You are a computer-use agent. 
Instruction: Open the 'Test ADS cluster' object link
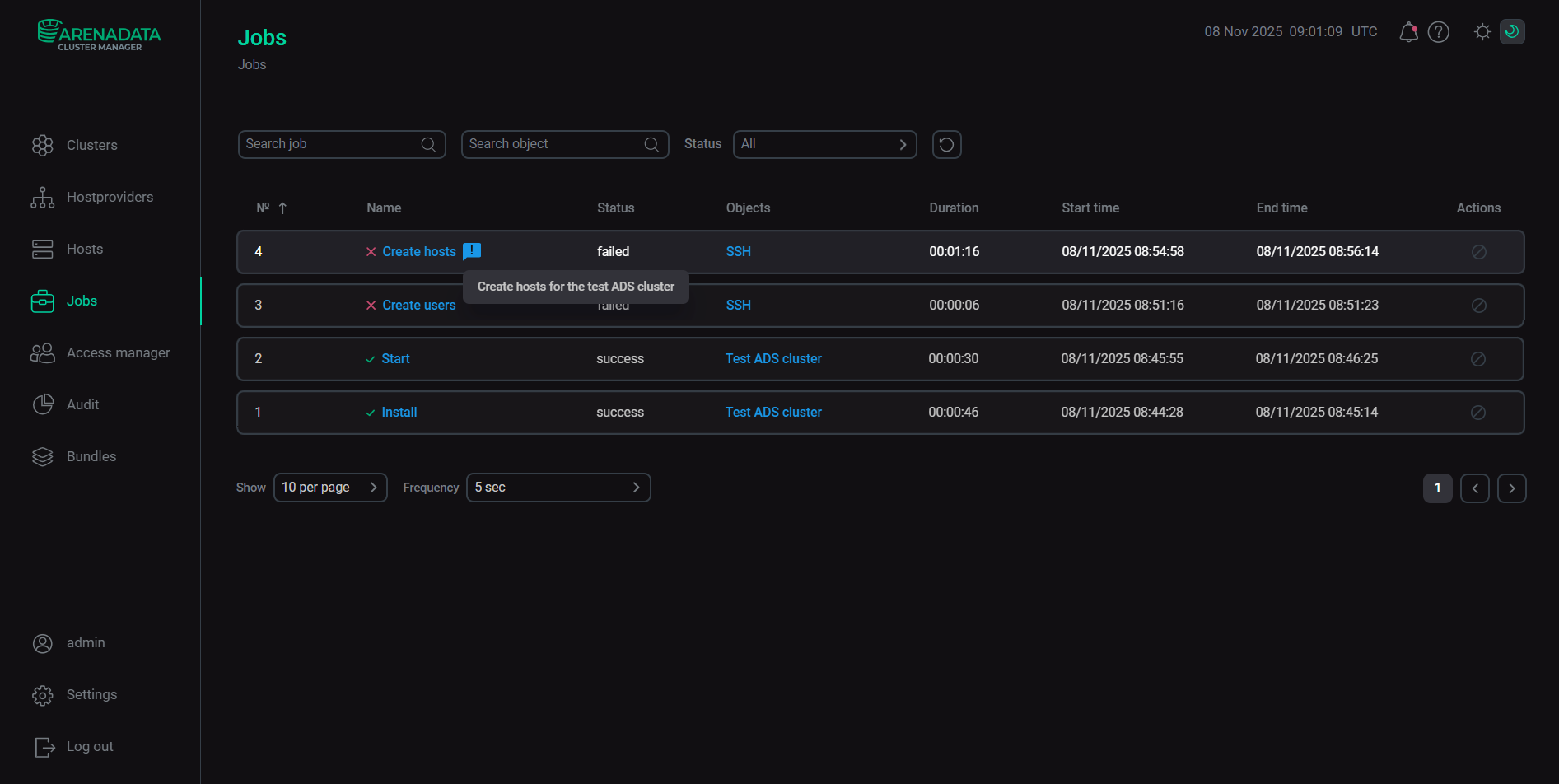click(x=772, y=358)
